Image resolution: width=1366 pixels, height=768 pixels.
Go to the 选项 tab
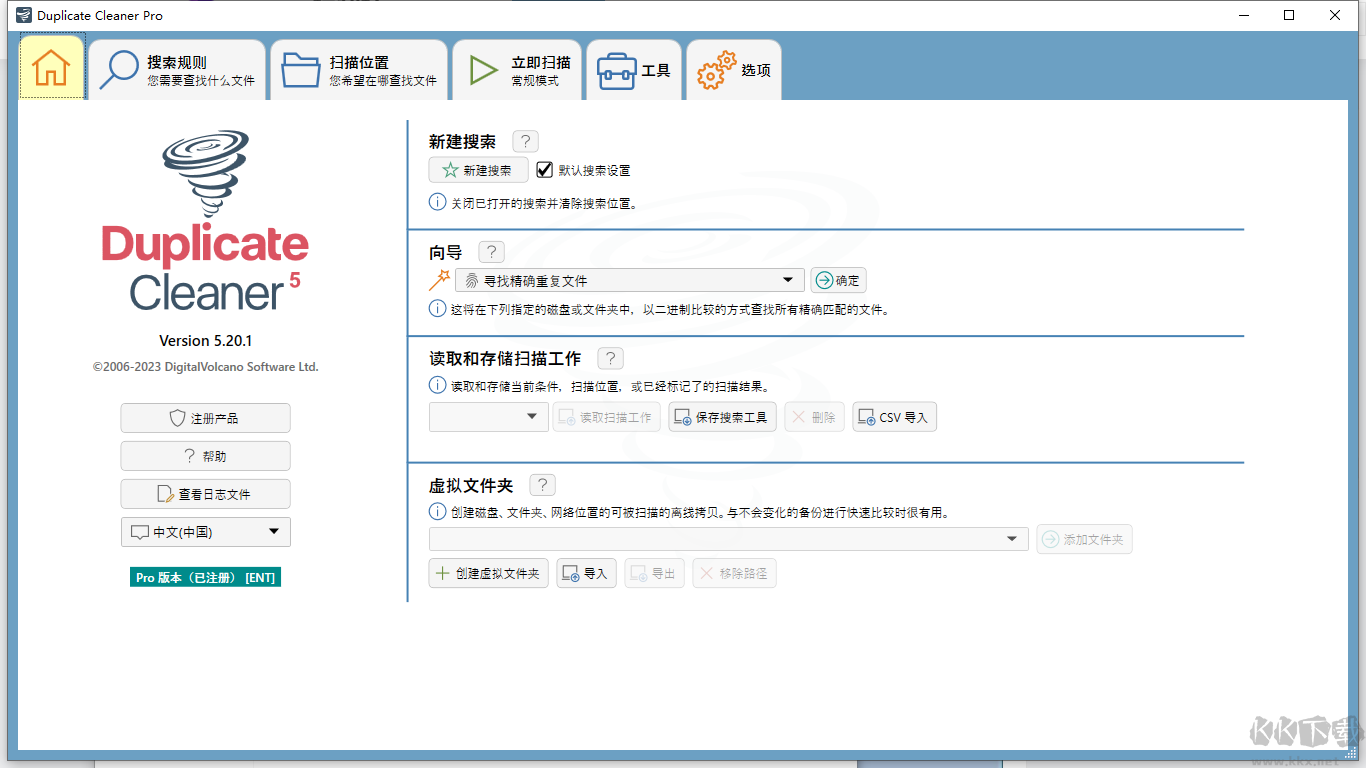click(734, 70)
